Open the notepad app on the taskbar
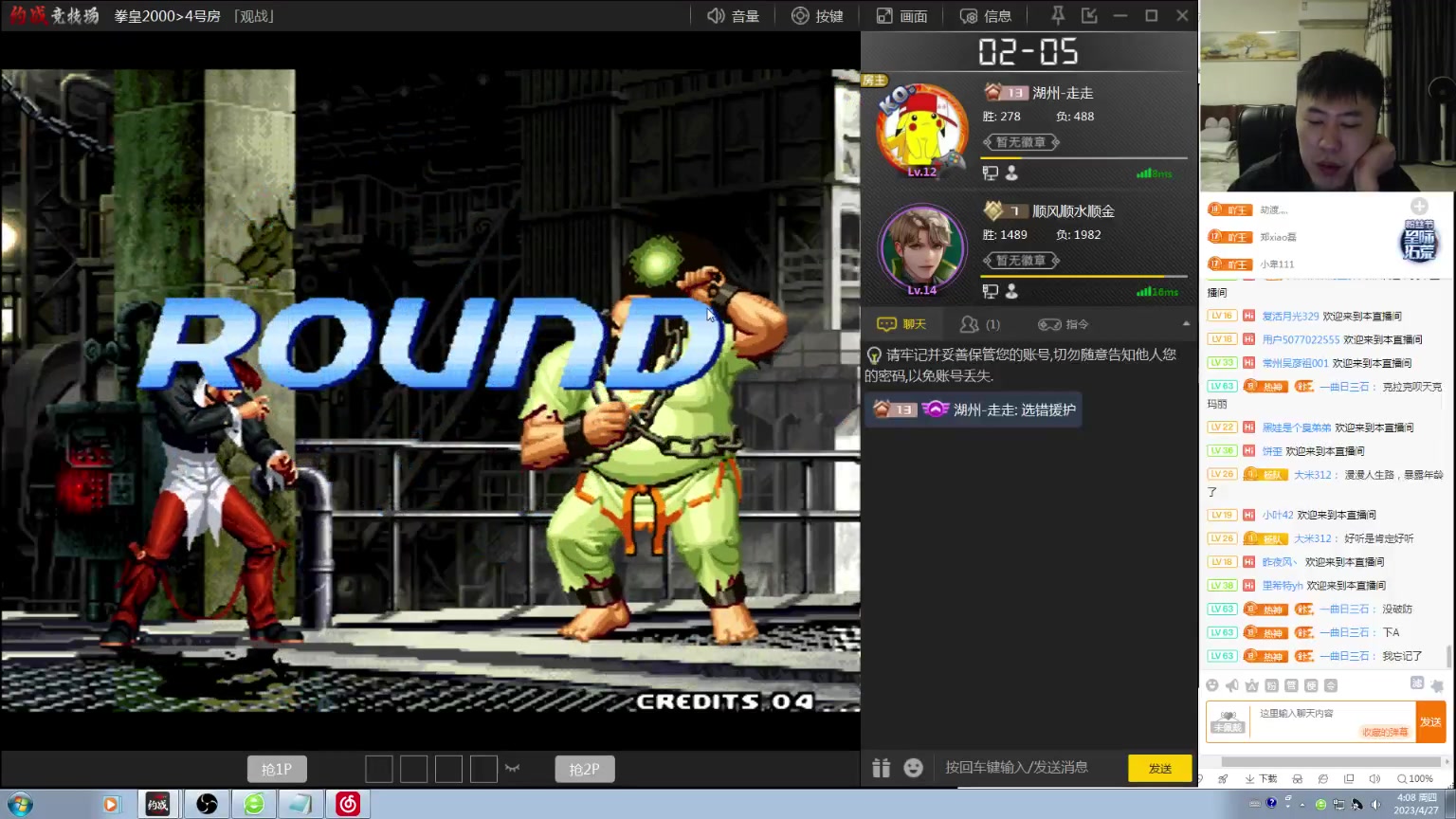Image resolution: width=1456 pixels, height=819 pixels. (x=300, y=805)
